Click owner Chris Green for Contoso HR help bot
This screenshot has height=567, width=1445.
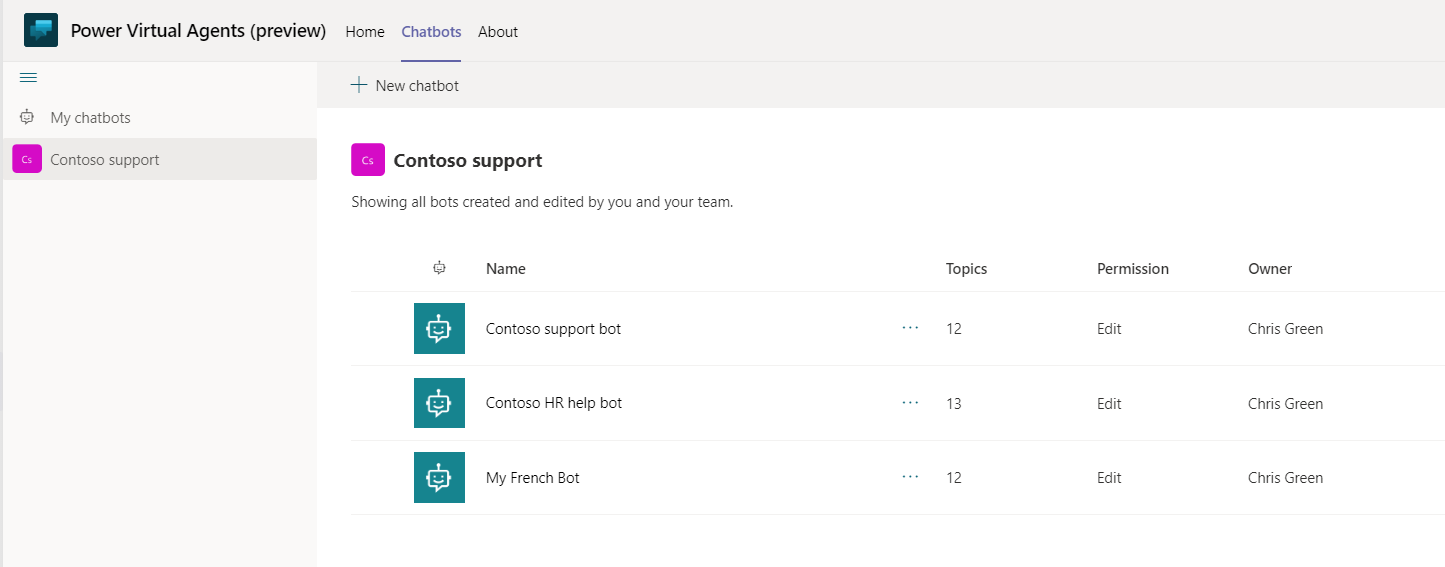click(x=1285, y=404)
